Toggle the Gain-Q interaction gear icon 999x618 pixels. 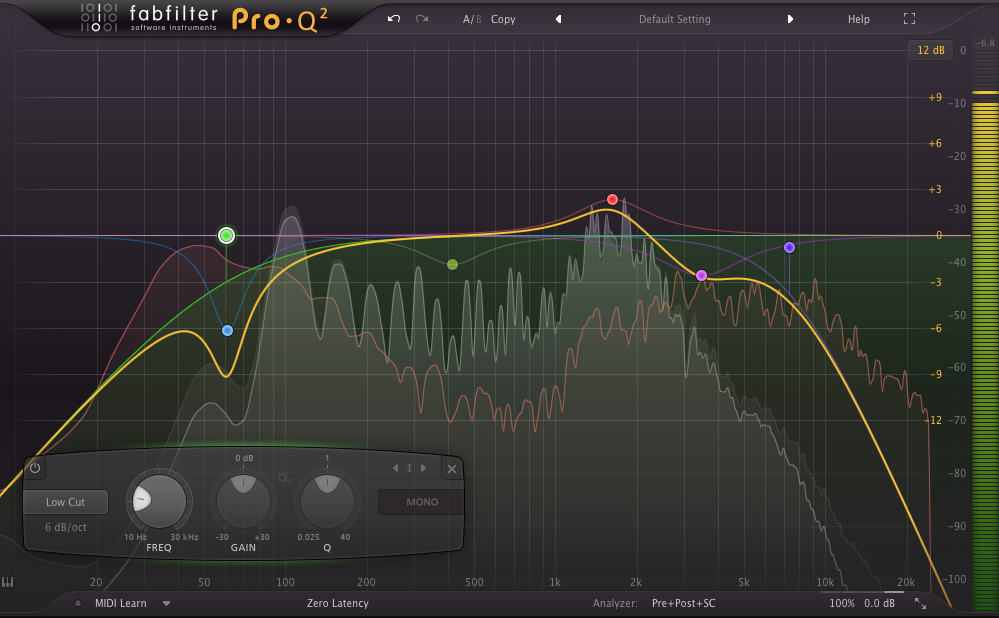point(284,477)
